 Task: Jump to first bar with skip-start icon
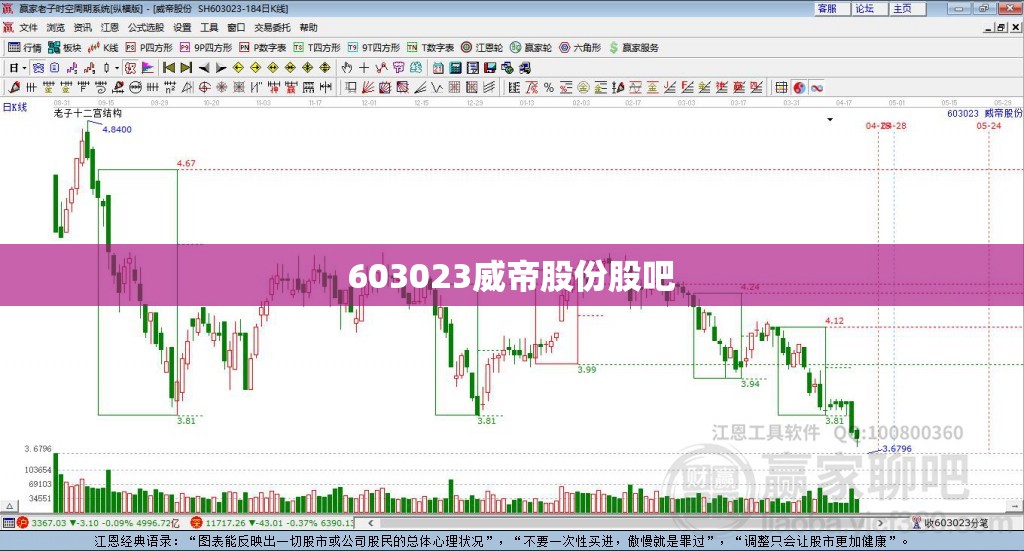169,68
